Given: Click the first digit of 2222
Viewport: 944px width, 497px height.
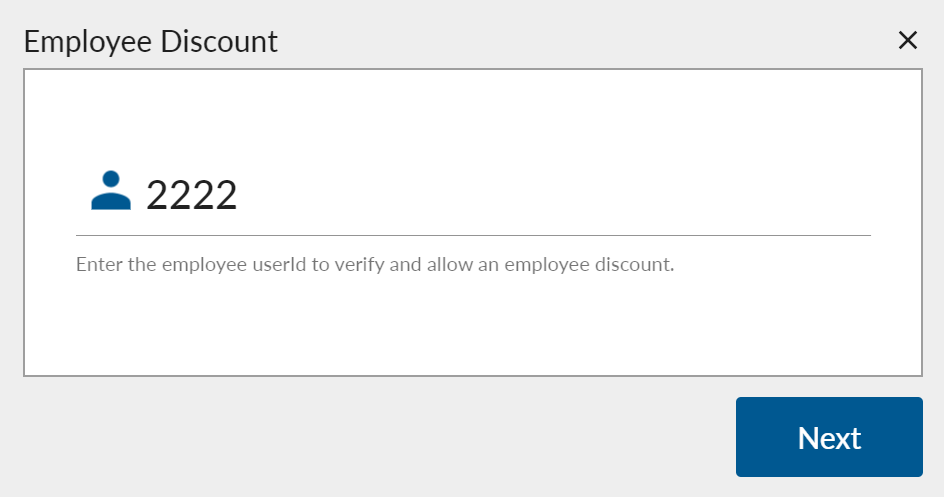Looking at the screenshot, I should (x=158, y=195).
